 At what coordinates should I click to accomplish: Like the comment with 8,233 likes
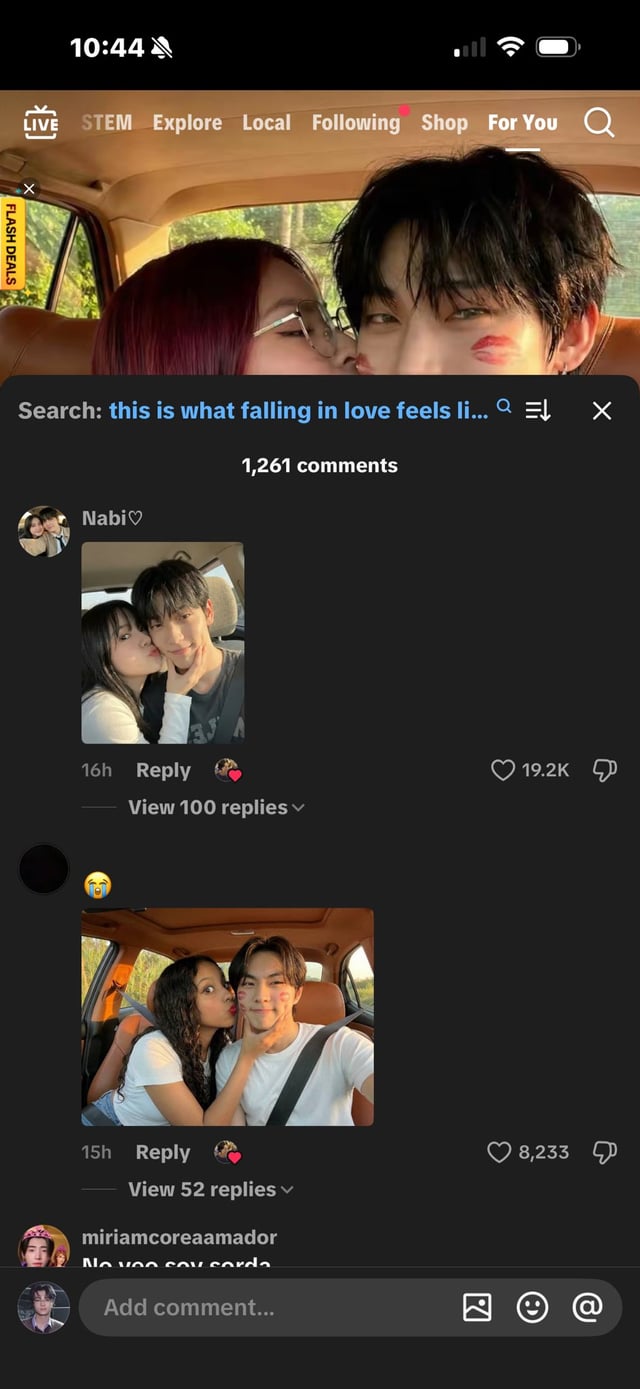pyautogui.click(x=499, y=1152)
